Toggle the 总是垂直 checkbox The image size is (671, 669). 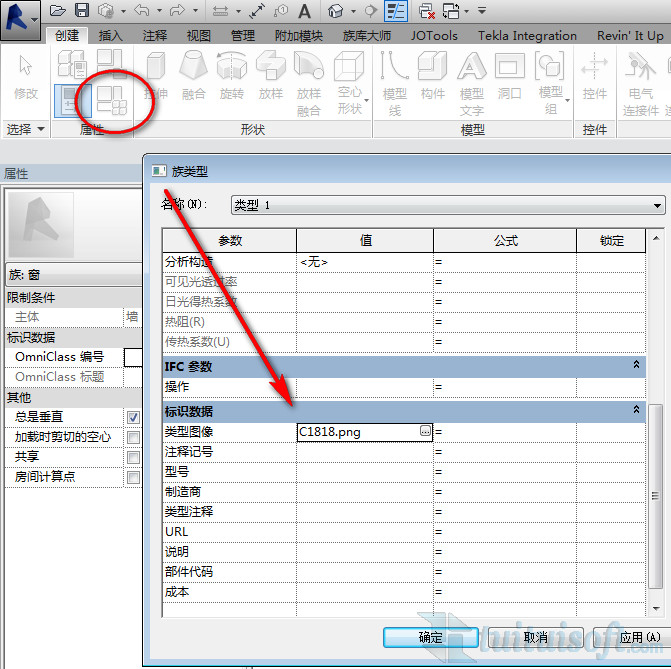click(x=133, y=416)
